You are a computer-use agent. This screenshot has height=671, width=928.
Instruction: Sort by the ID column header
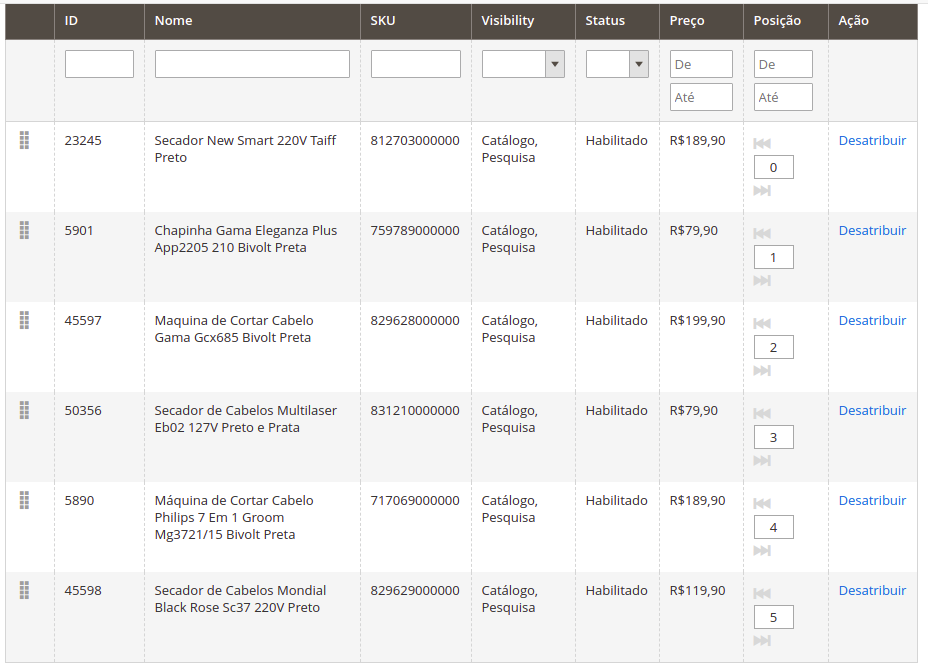pos(72,21)
